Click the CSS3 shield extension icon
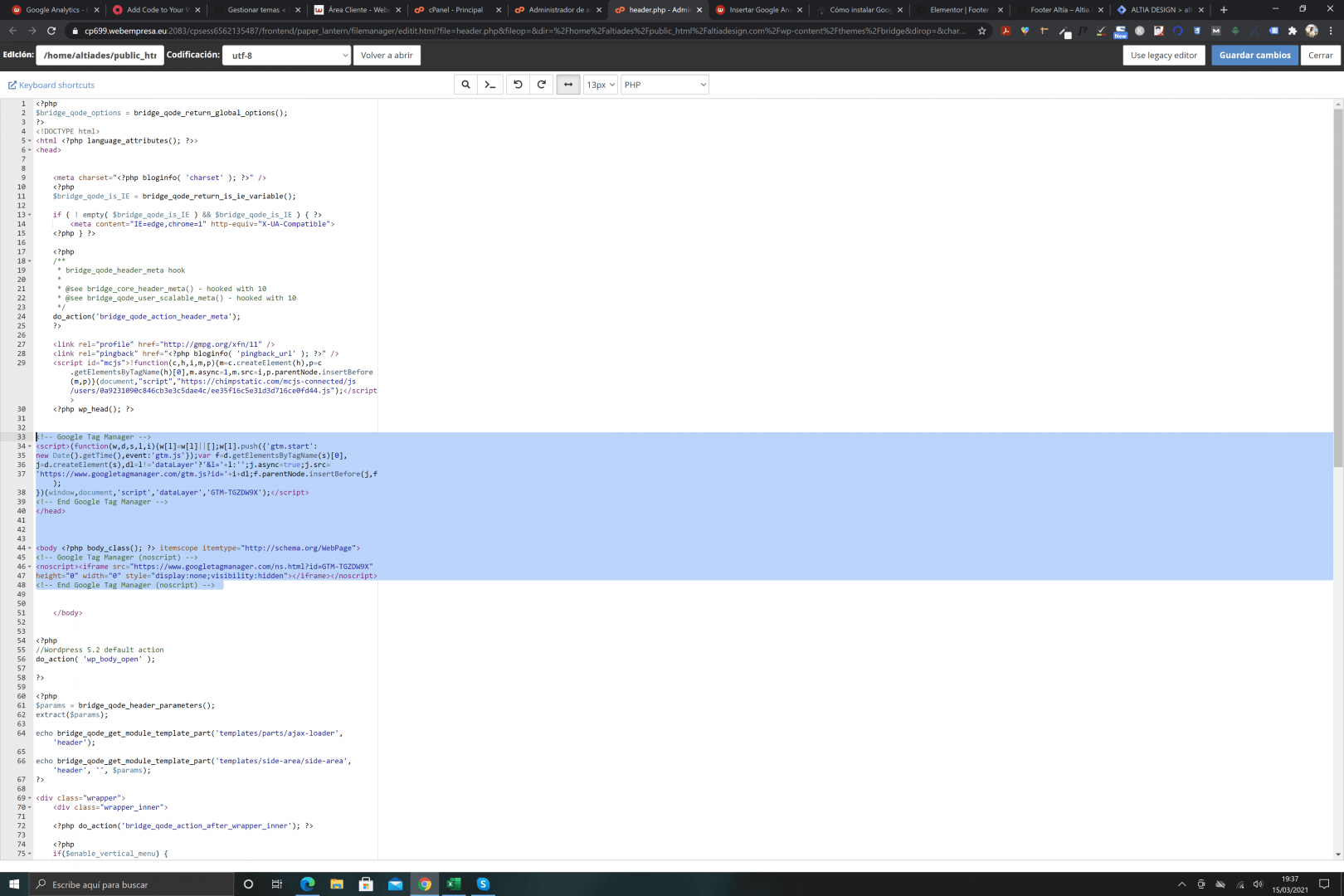This screenshot has height=896, width=1344. point(1197,31)
